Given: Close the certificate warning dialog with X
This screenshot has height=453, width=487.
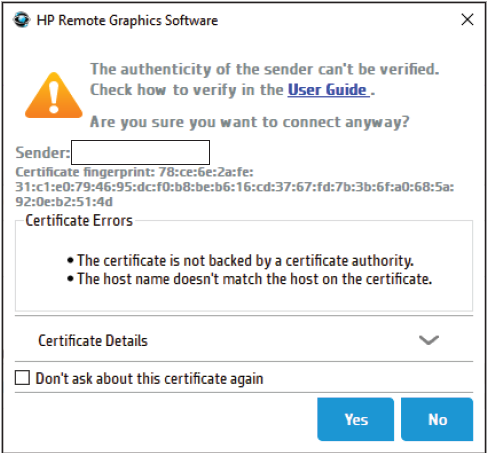Looking at the screenshot, I should pyautogui.click(x=467, y=20).
